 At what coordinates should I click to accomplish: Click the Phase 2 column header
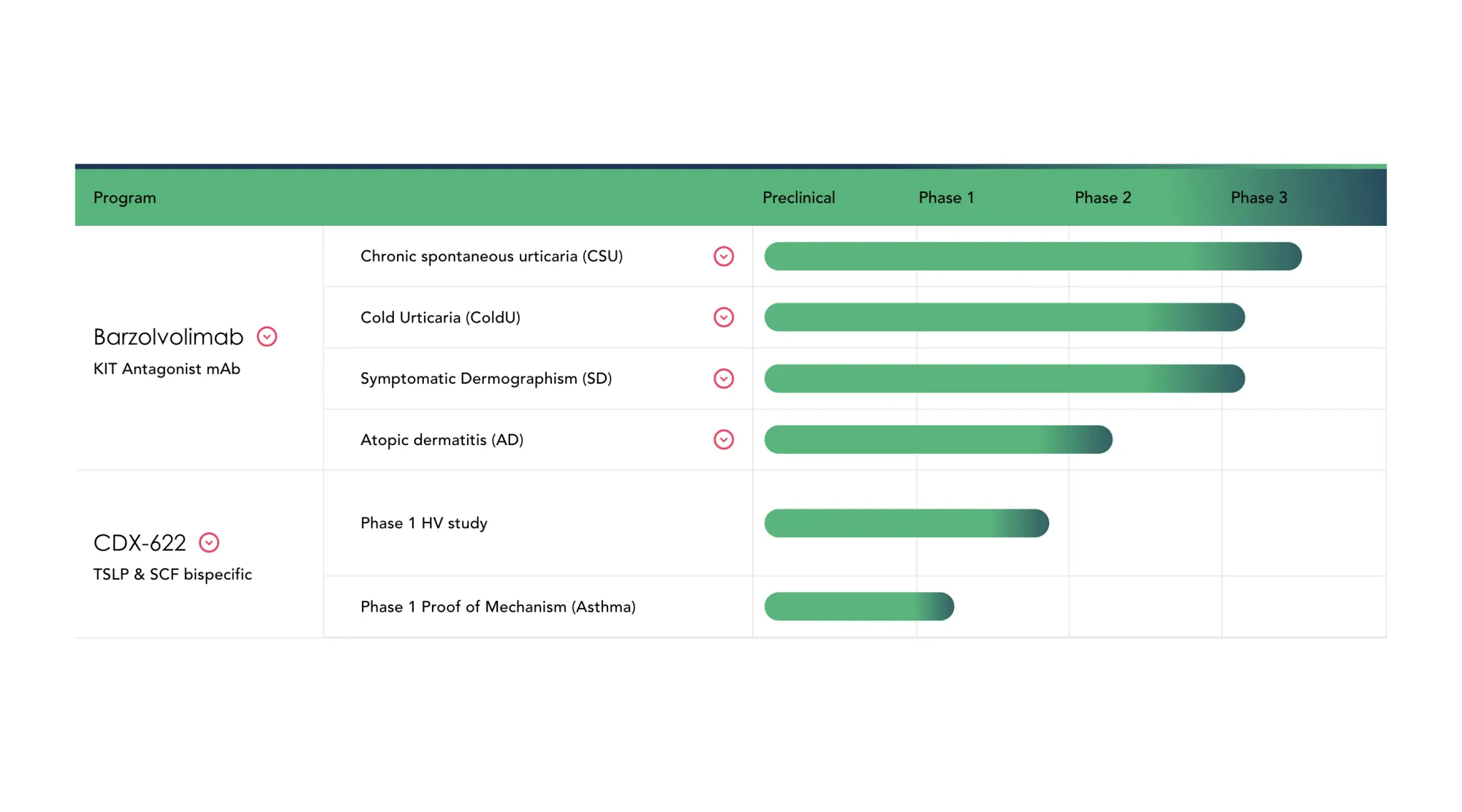click(x=1102, y=197)
